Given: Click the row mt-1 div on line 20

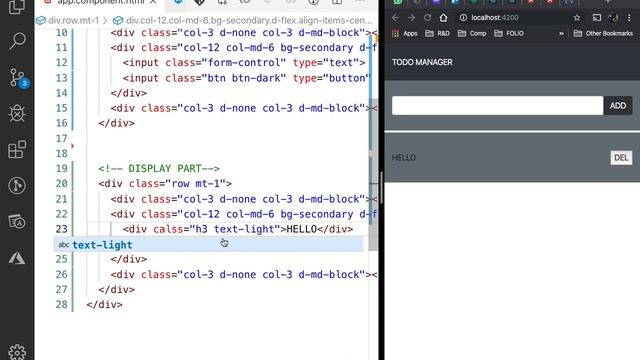Looking at the screenshot, I should point(165,184).
